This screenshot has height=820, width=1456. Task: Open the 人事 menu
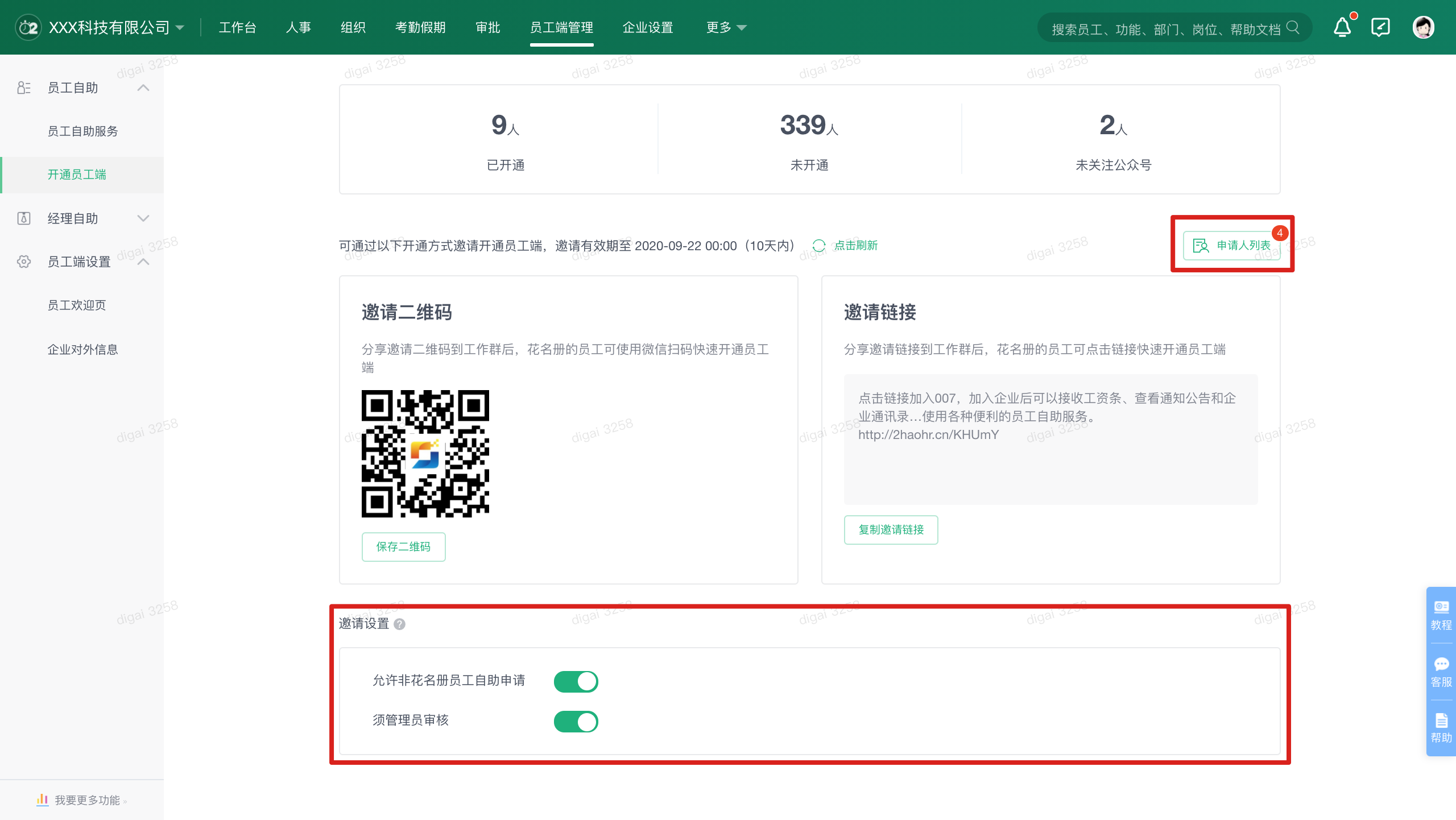pyautogui.click(x=298, y=27)
